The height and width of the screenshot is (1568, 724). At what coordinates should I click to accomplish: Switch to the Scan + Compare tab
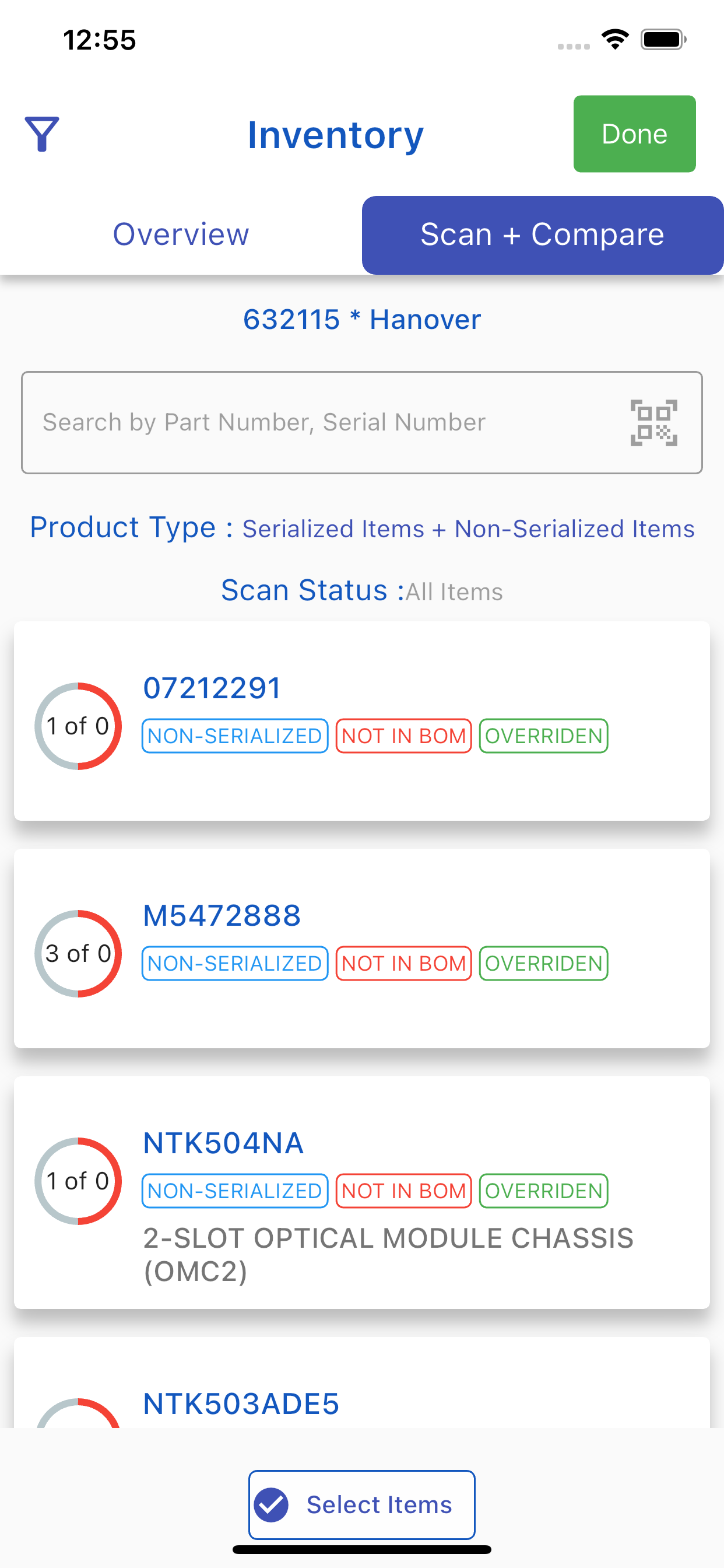[543, 235]
